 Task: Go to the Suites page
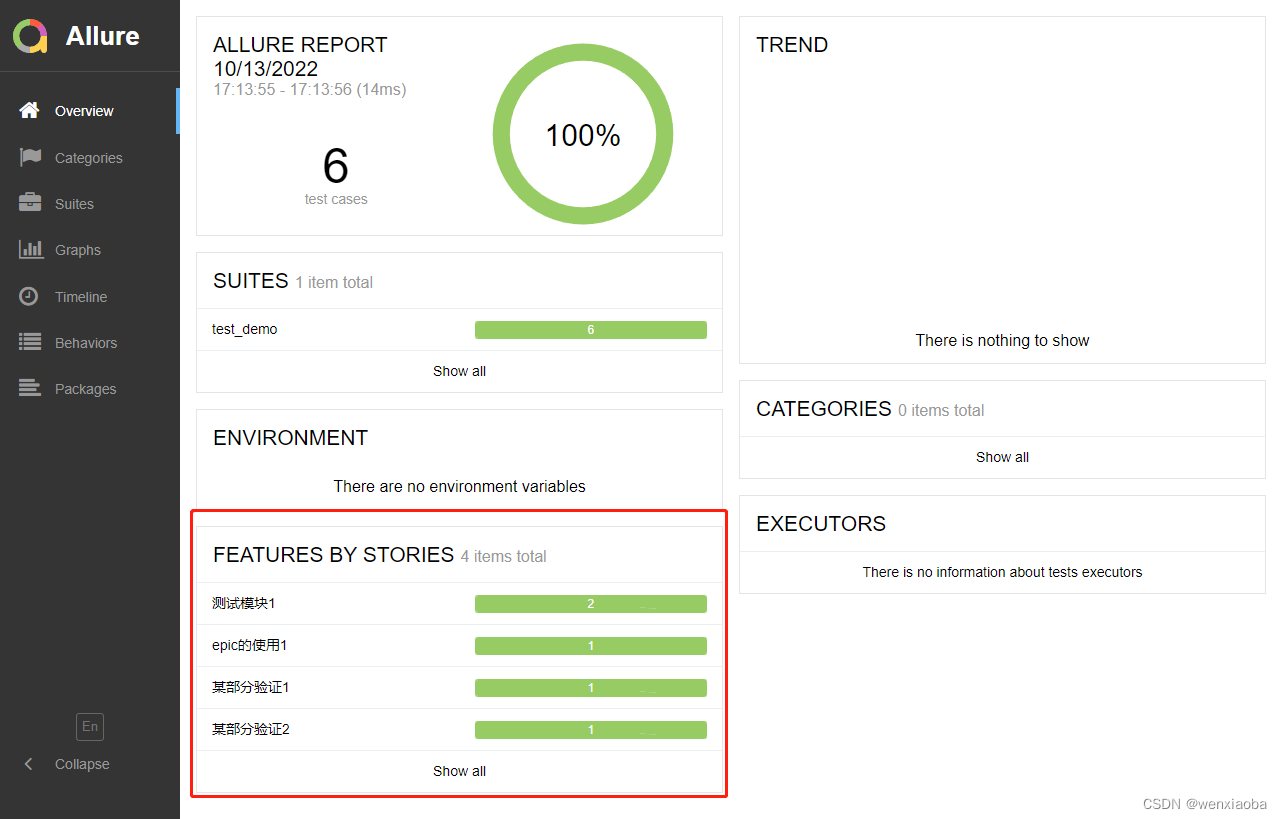click(x=90, y=204)
